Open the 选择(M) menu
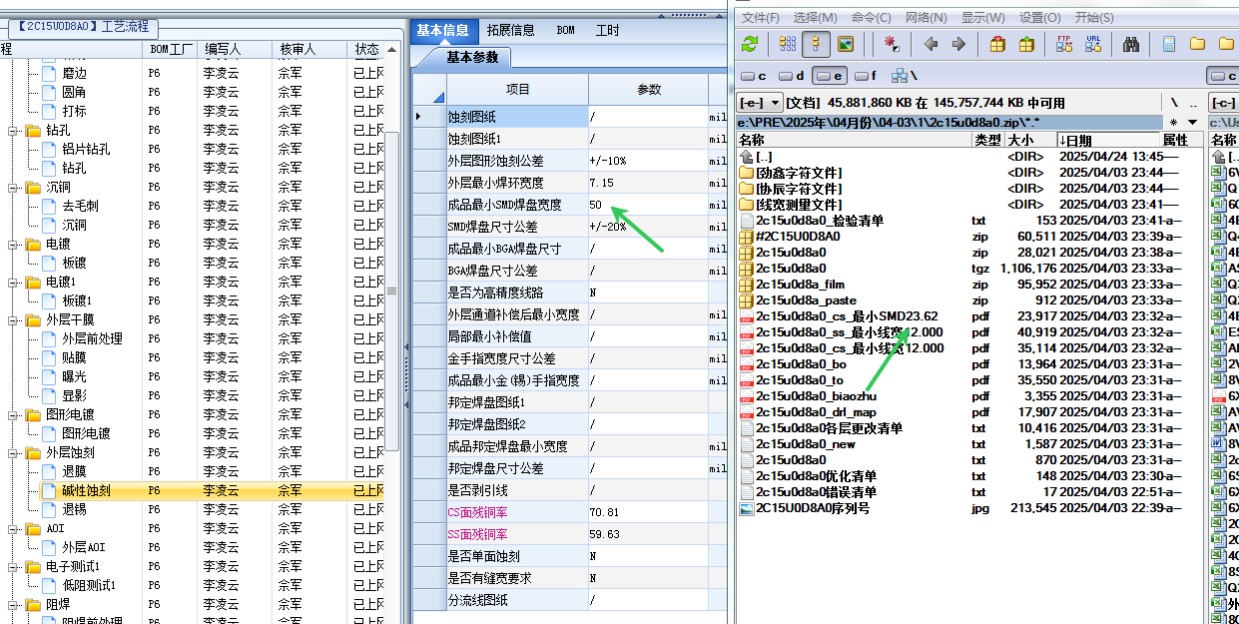Viewport: 1239px width, 624px height. pyautogui.click(x=815, y=18)
